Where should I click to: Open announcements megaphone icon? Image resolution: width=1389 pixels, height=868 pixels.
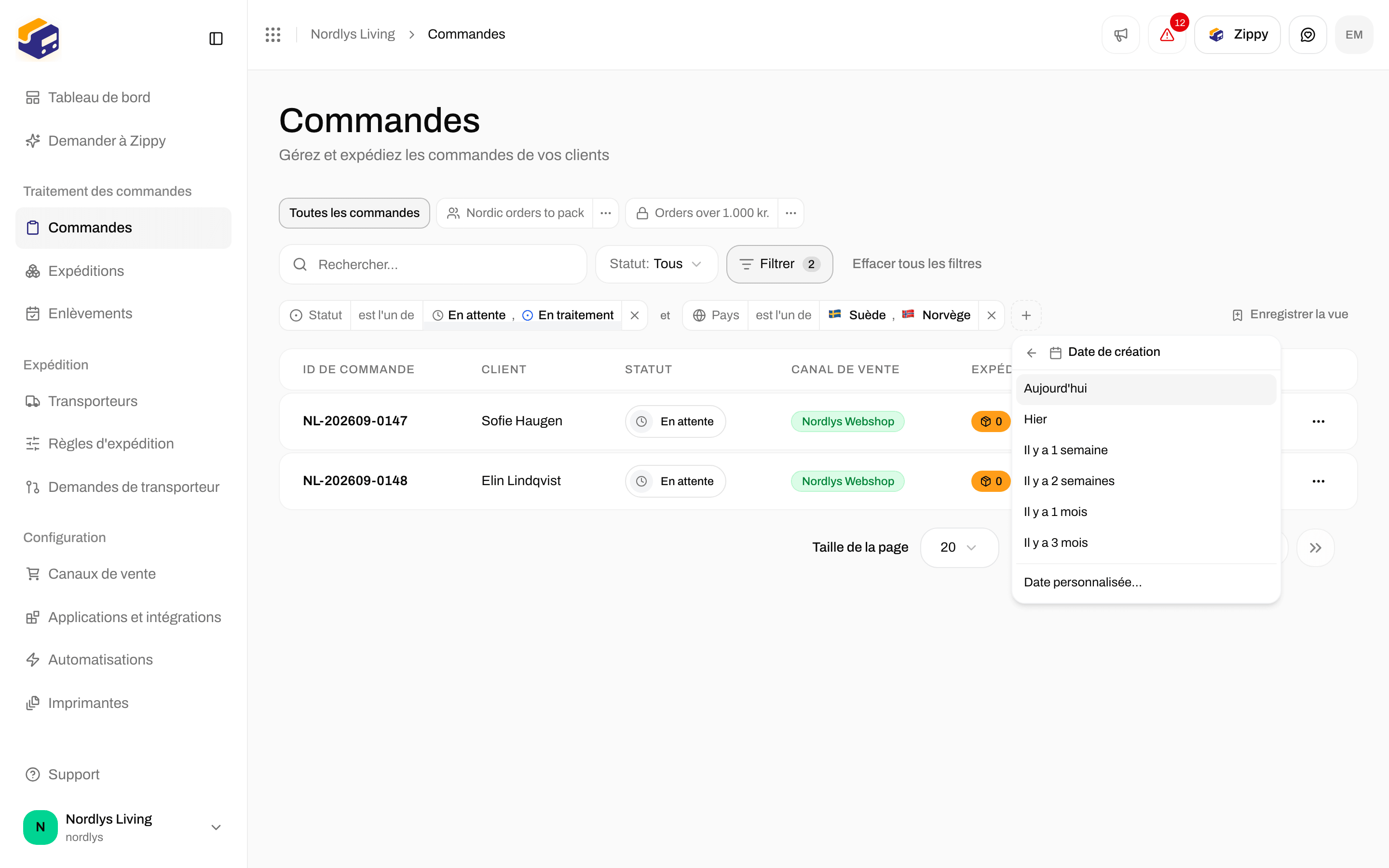click(x=1120, y=35)
